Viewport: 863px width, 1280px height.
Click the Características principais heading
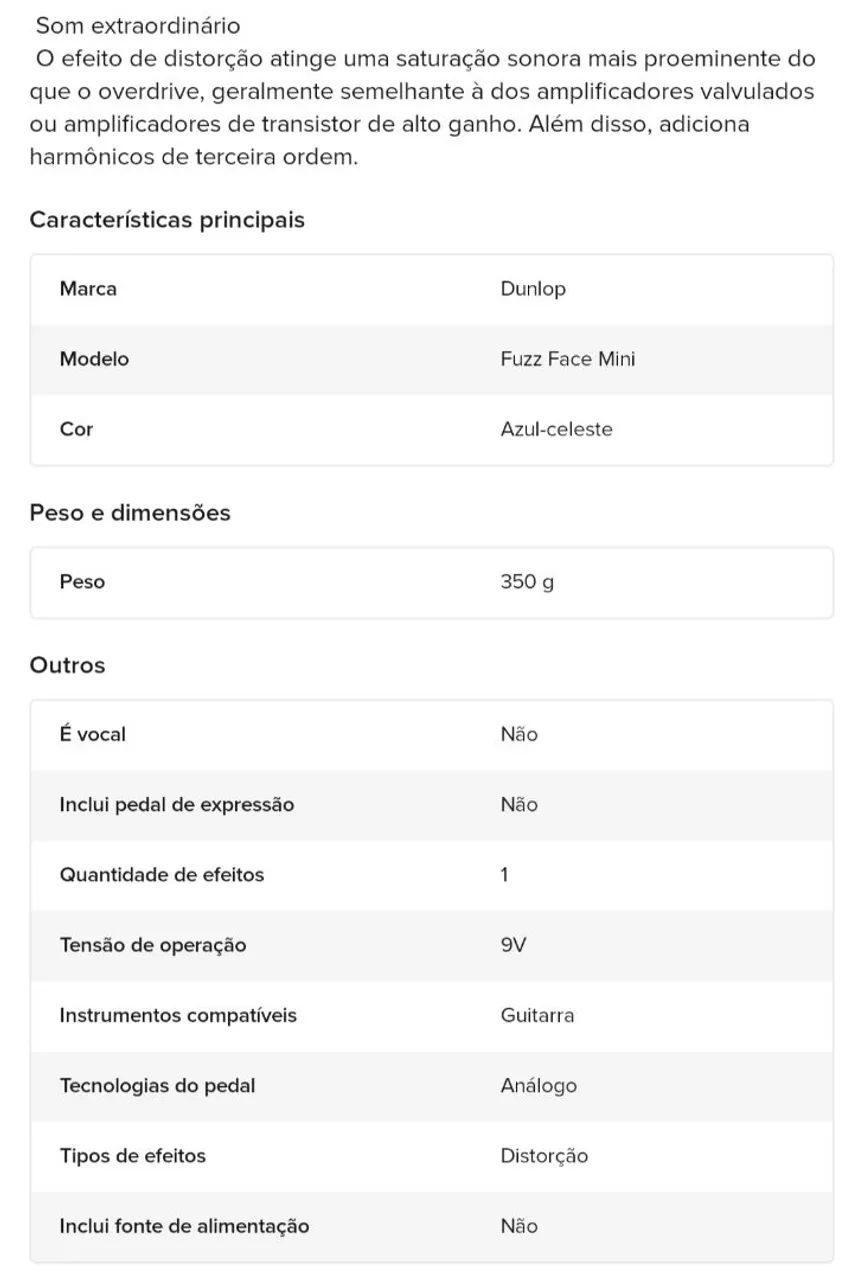167,219
